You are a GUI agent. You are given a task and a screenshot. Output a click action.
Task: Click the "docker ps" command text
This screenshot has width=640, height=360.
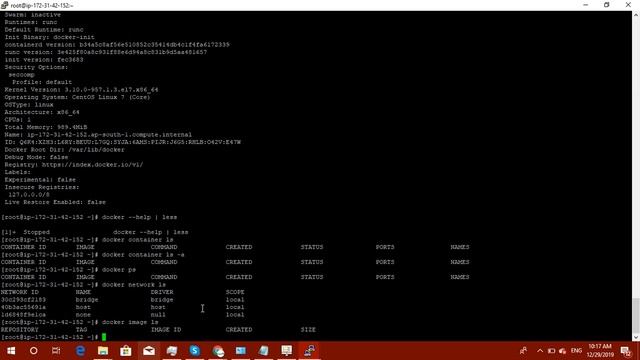tap(119, 270)
